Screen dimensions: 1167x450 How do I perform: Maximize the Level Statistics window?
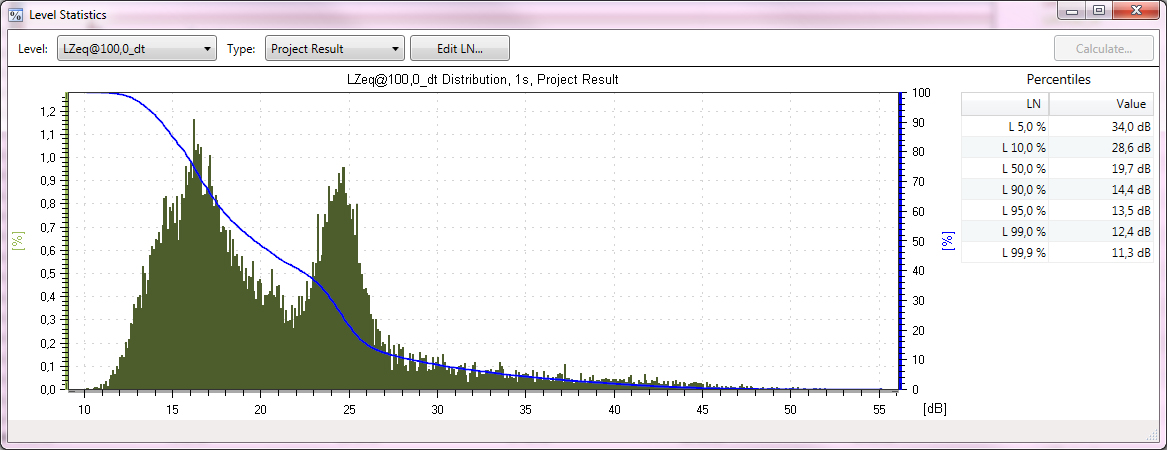point(1099,11)
